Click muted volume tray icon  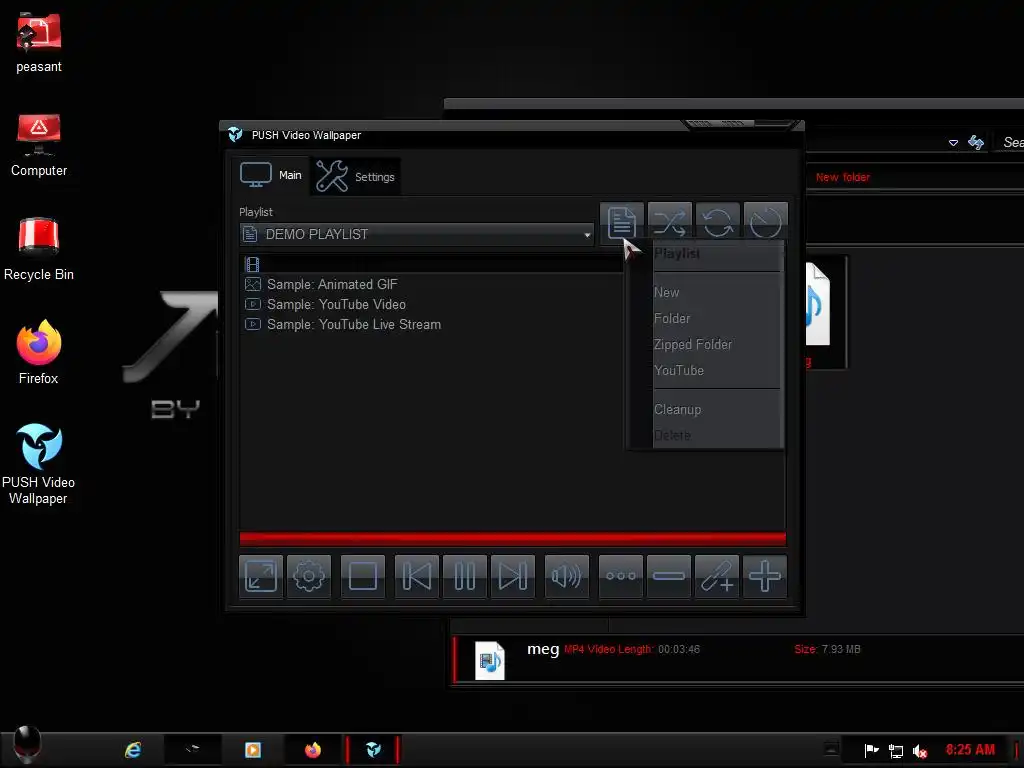pos(920,751)
